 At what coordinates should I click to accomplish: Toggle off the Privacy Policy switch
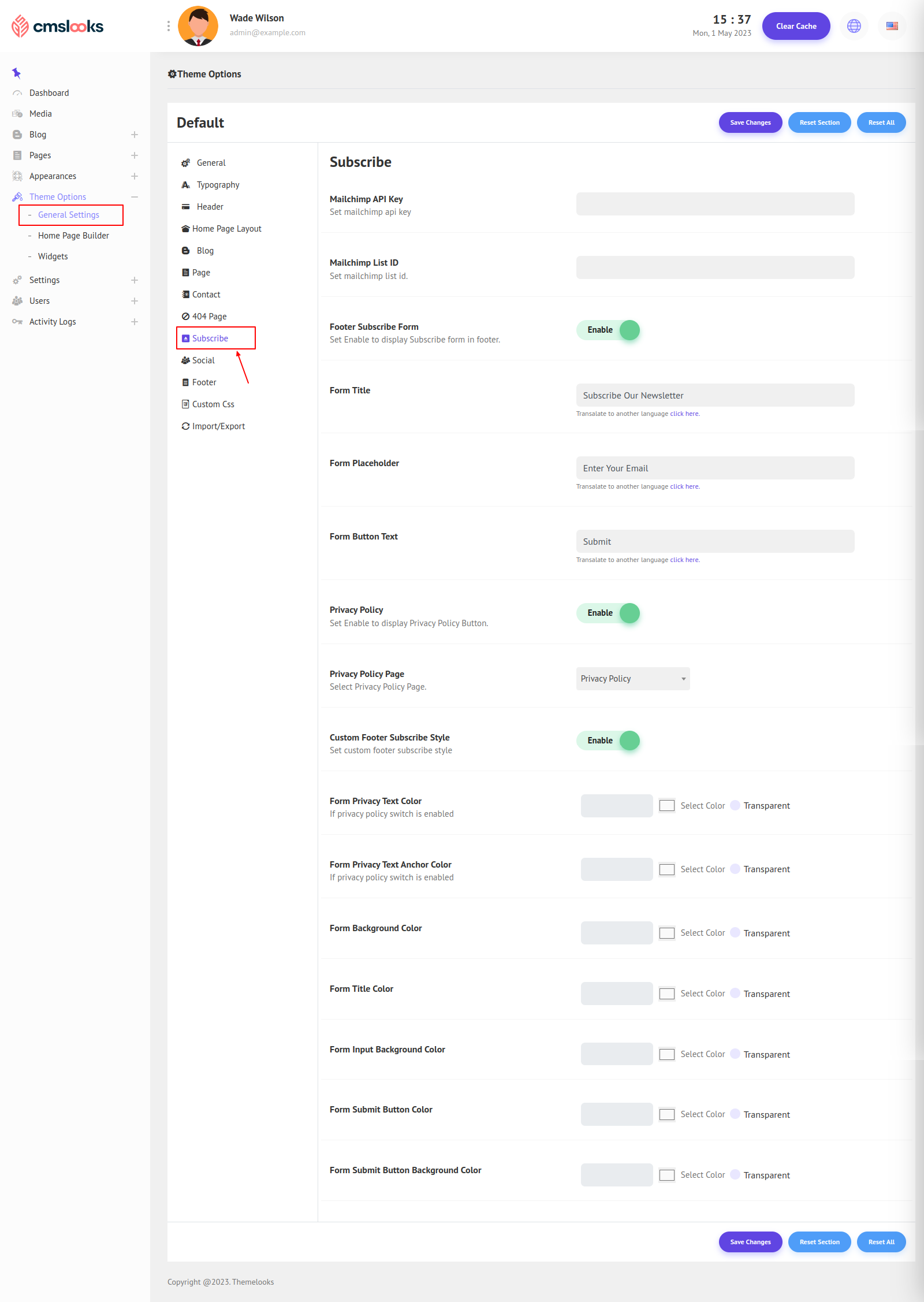click(608, 613)
